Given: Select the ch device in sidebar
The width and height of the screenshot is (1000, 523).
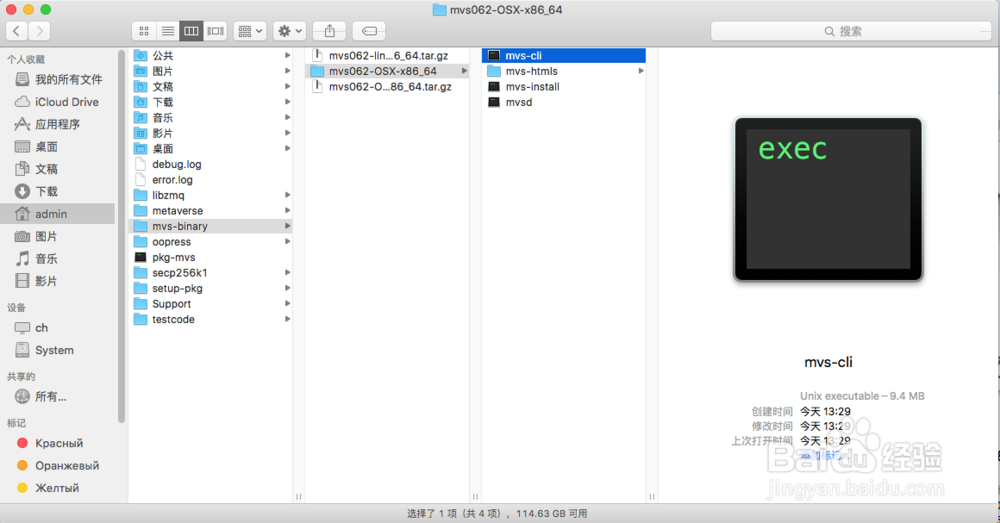Looking at the screenshot, I should pyautogui.click(x=58, y=327).
